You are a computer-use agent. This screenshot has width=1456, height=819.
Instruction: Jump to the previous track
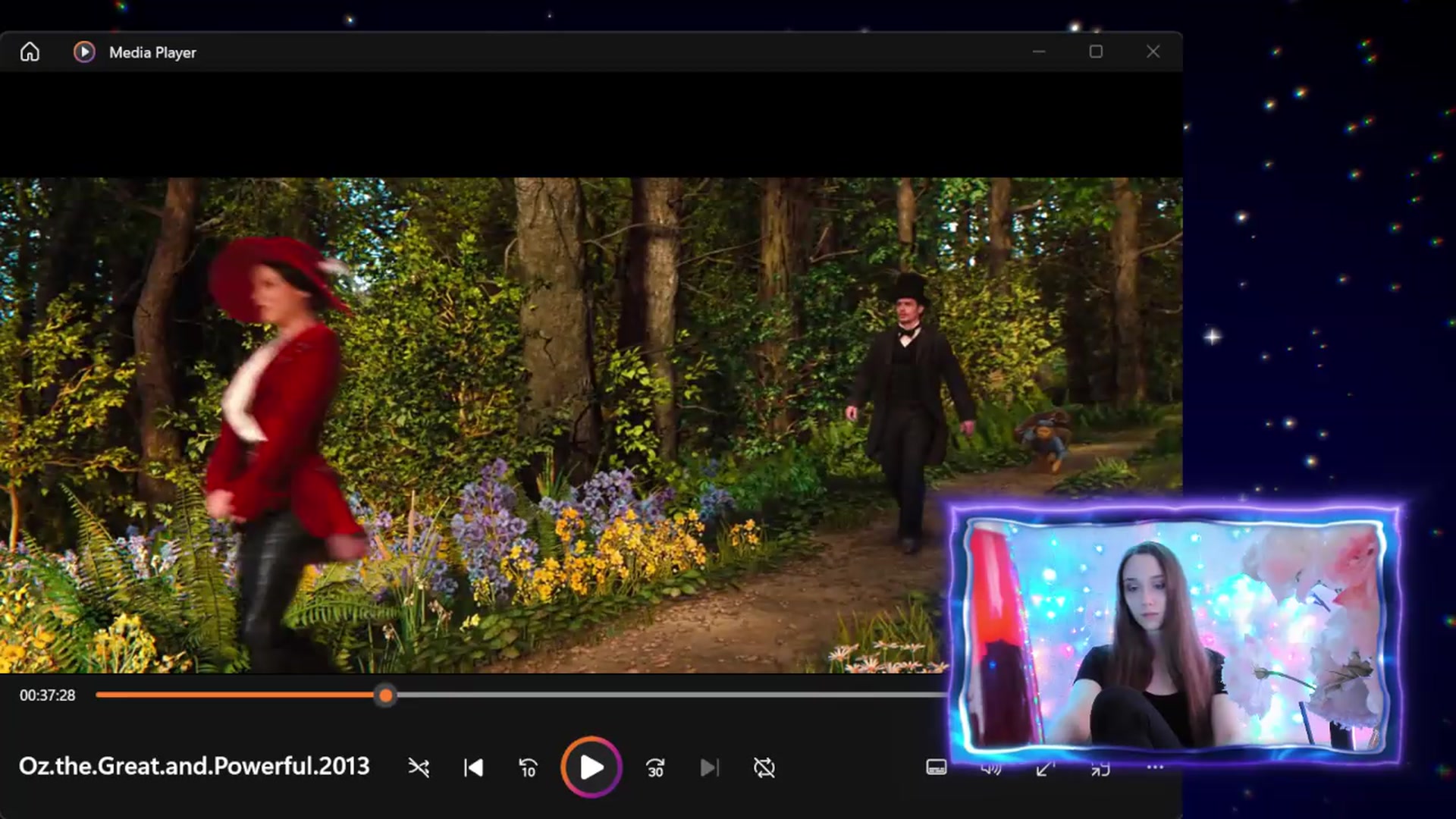[473, 768]
